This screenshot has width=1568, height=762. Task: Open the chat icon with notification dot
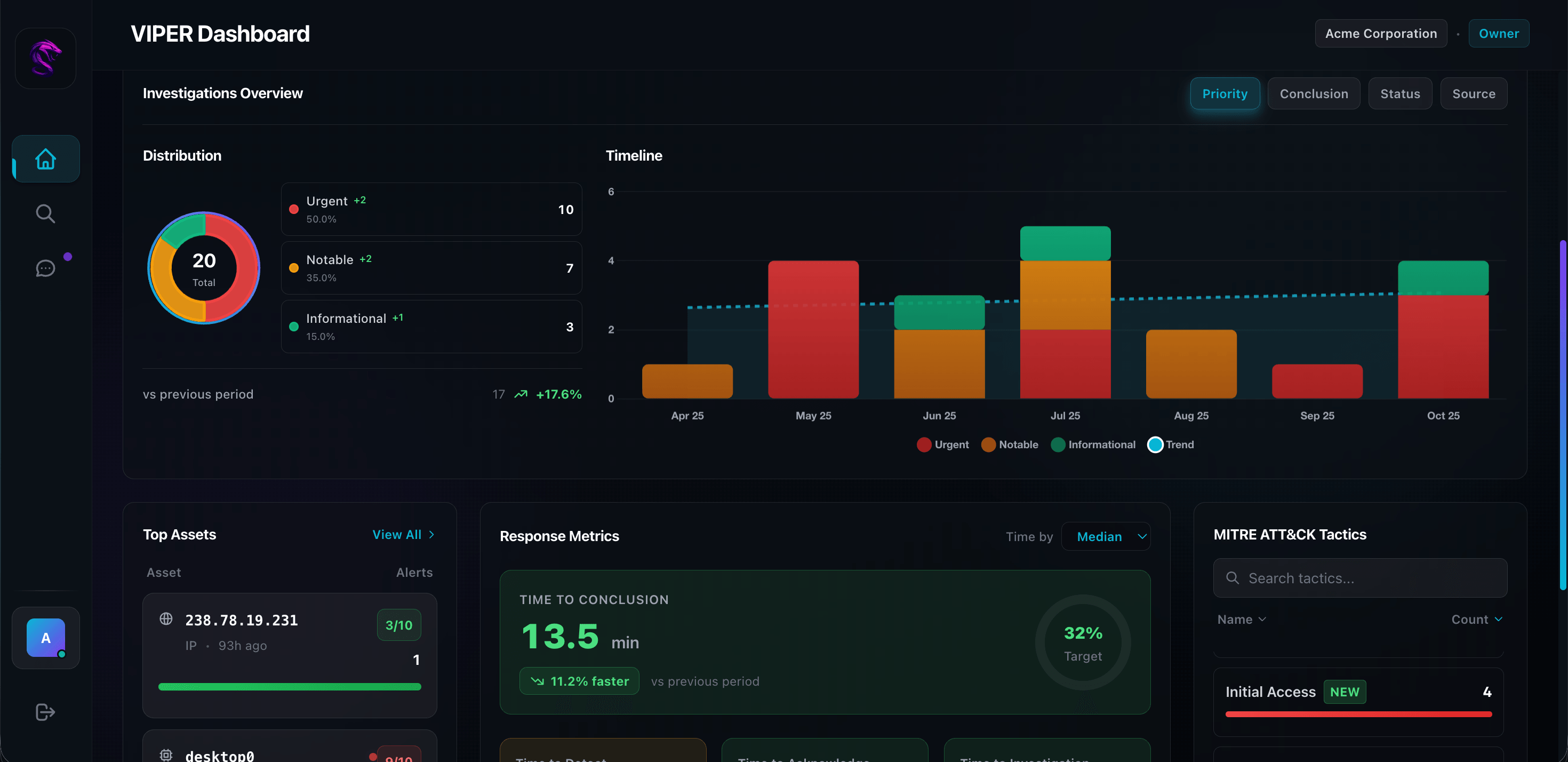[x=45, y=268]
